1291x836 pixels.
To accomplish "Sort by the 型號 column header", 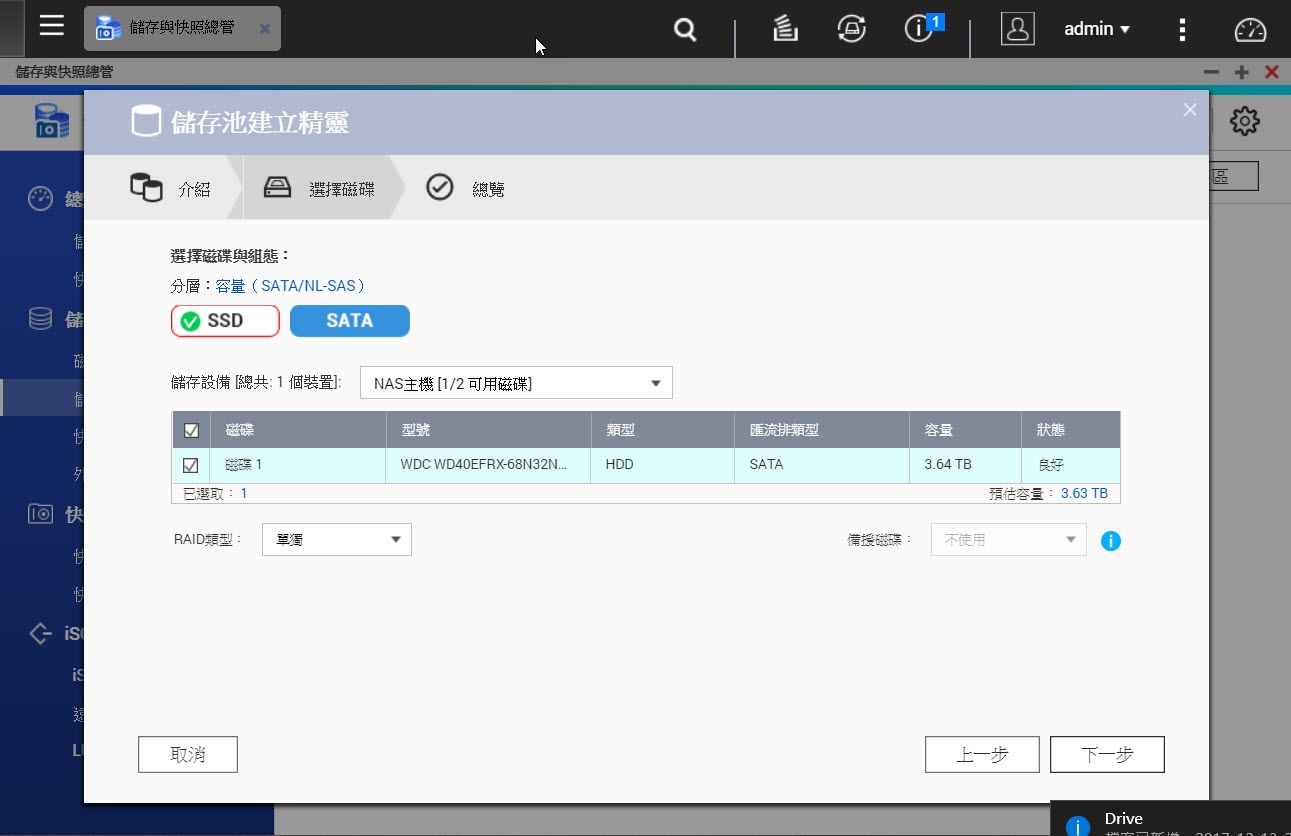I will pos(488,430).
